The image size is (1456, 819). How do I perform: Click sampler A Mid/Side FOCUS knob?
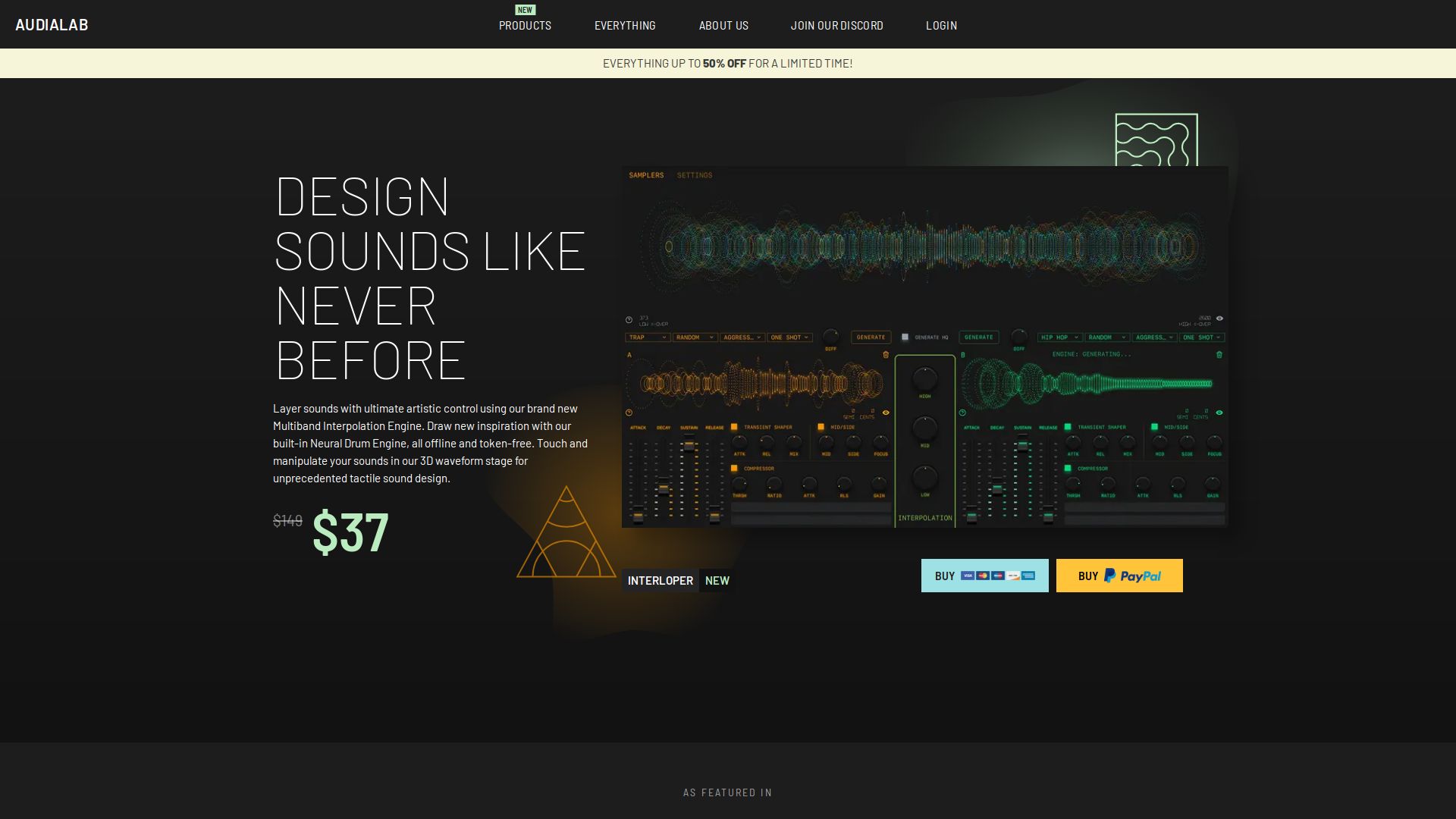tap(880, 441)
